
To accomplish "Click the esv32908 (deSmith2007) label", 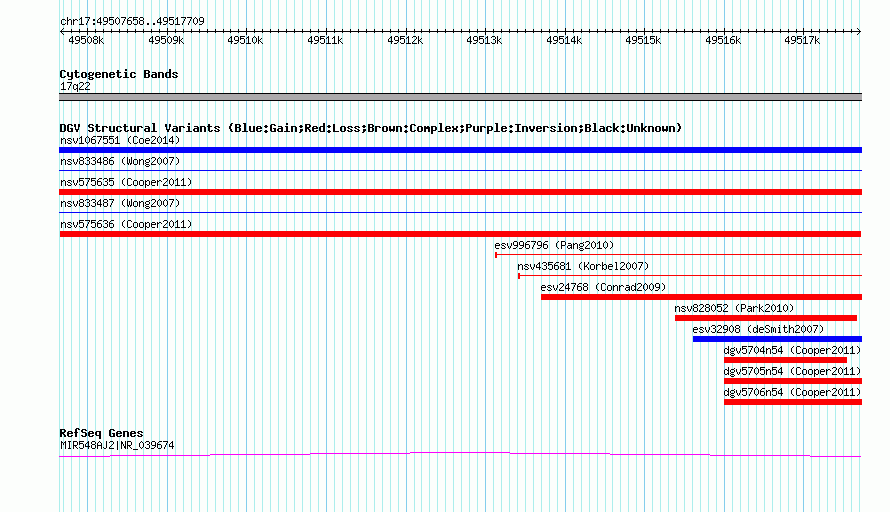I will pos(758,329).
